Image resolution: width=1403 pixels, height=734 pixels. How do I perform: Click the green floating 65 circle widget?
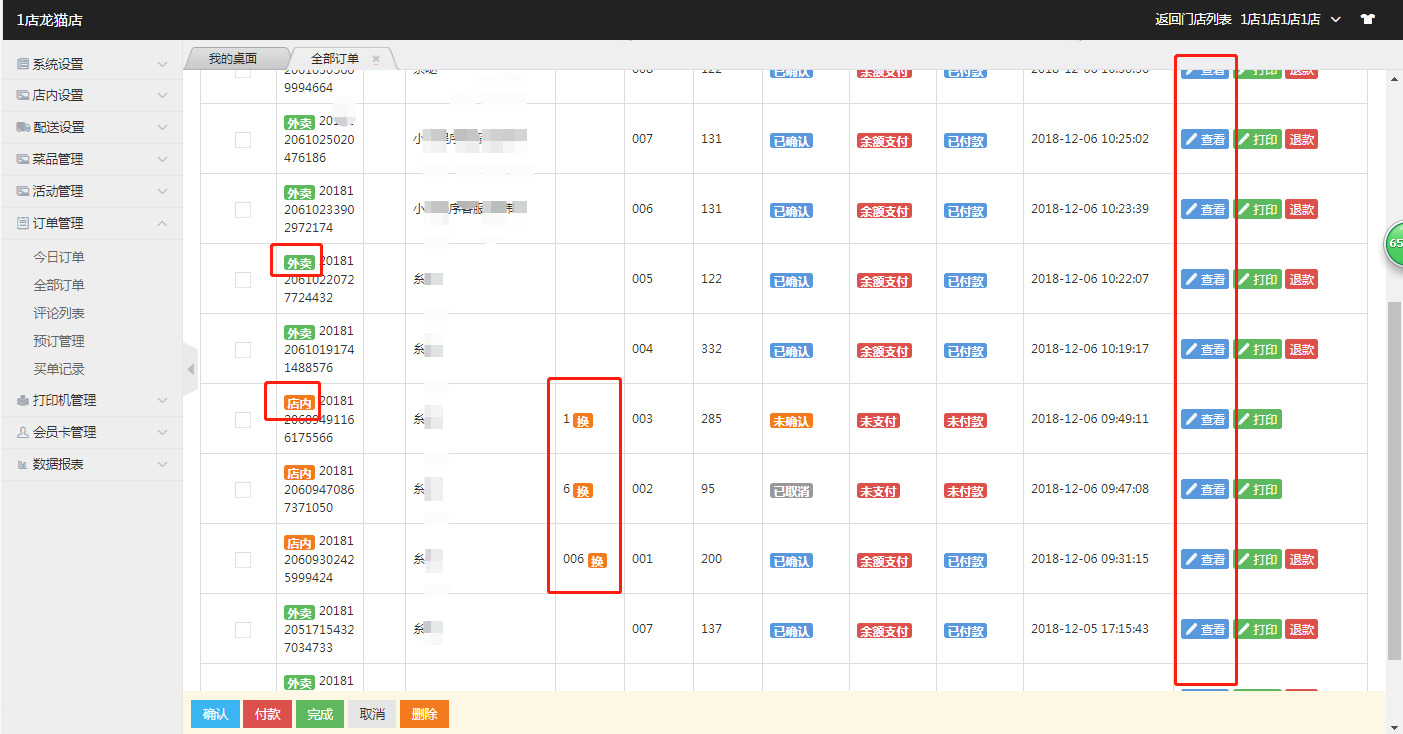pyautogui.click(x=1393, y=244)
